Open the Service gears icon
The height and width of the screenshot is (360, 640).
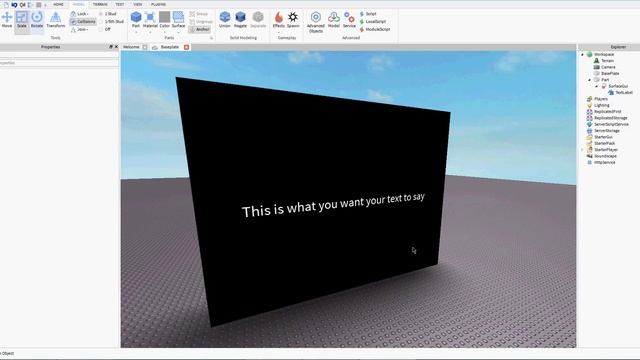pos(349,19)
